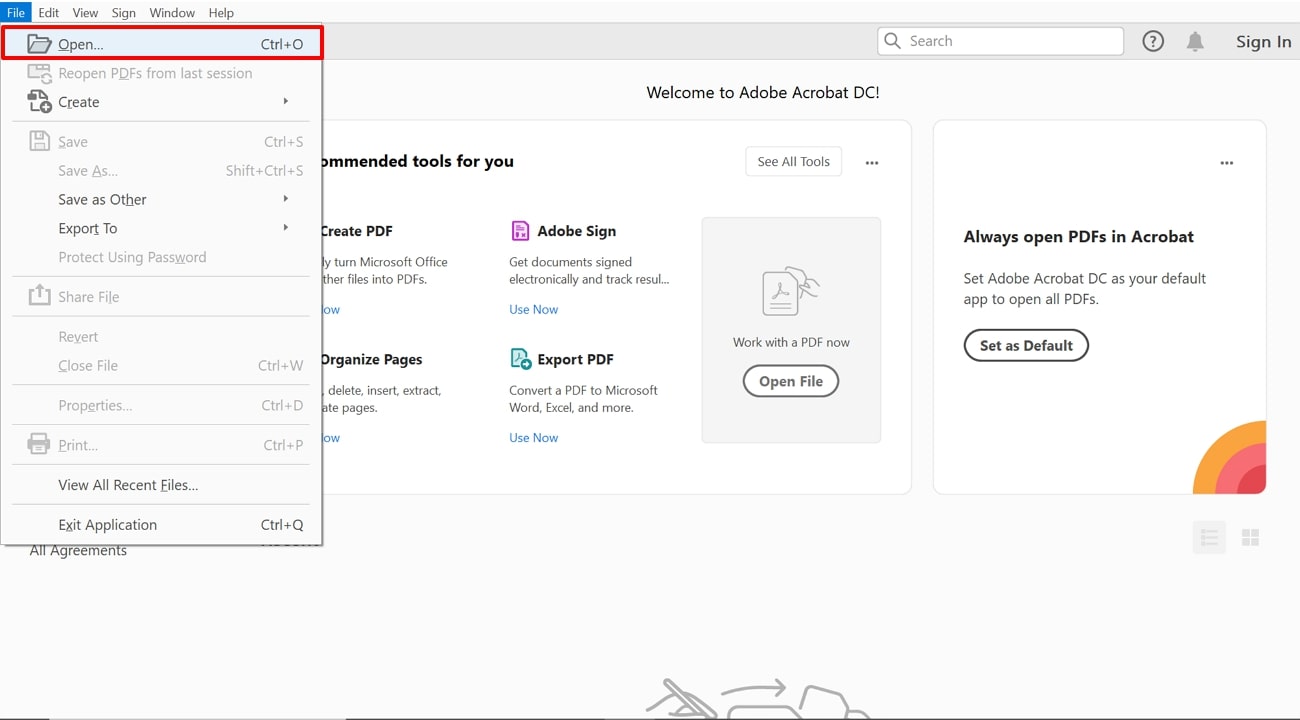1300x720 pixels.
Task: Open more options in Recommended tools card
Action: [872, 163]
